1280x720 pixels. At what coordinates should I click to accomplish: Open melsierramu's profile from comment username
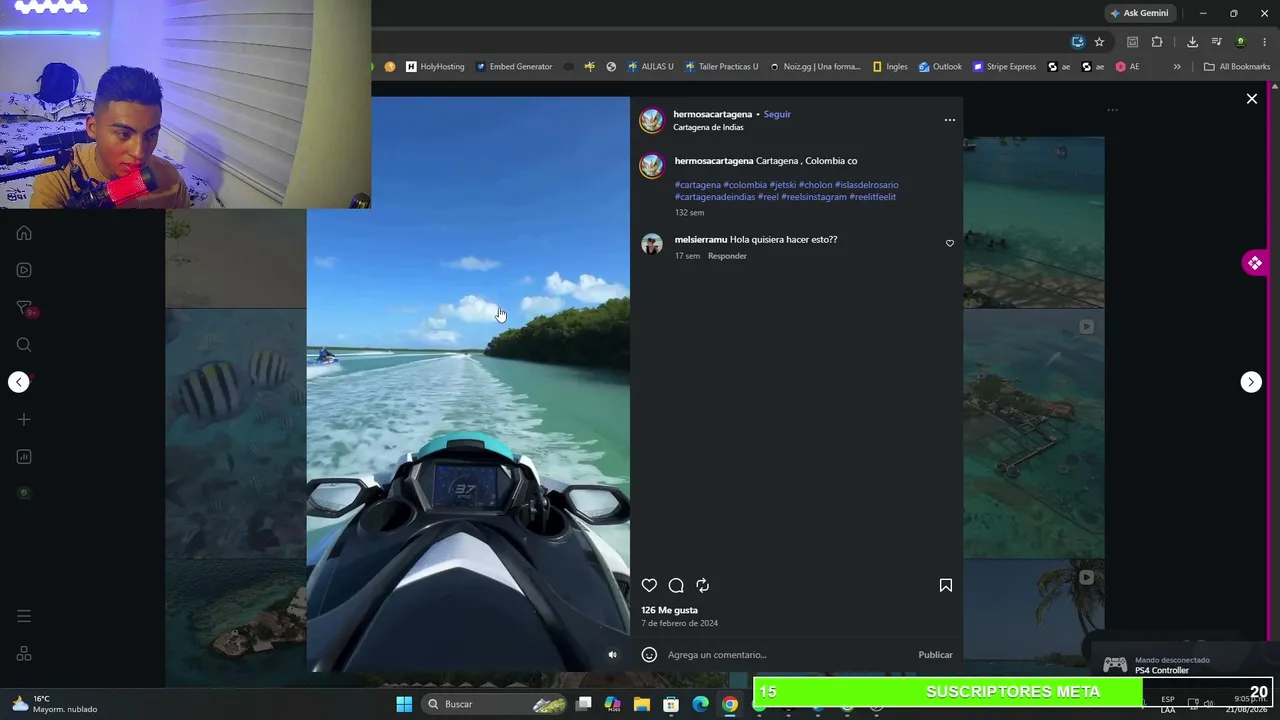click(x=701, y=240)
